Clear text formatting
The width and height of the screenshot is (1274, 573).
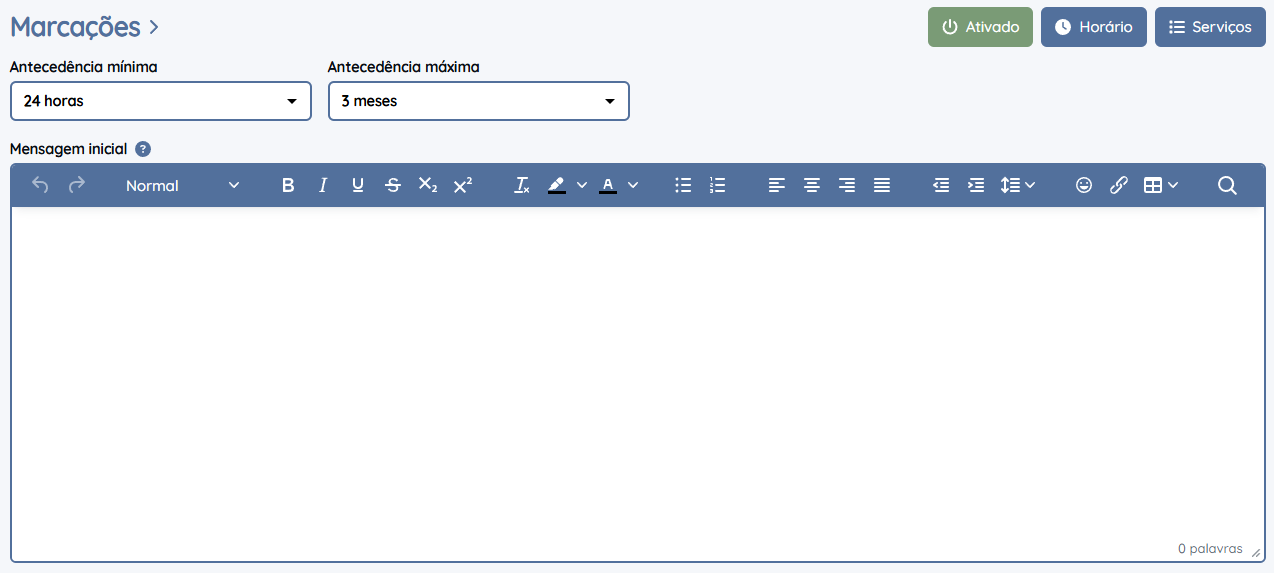[521, 185]
